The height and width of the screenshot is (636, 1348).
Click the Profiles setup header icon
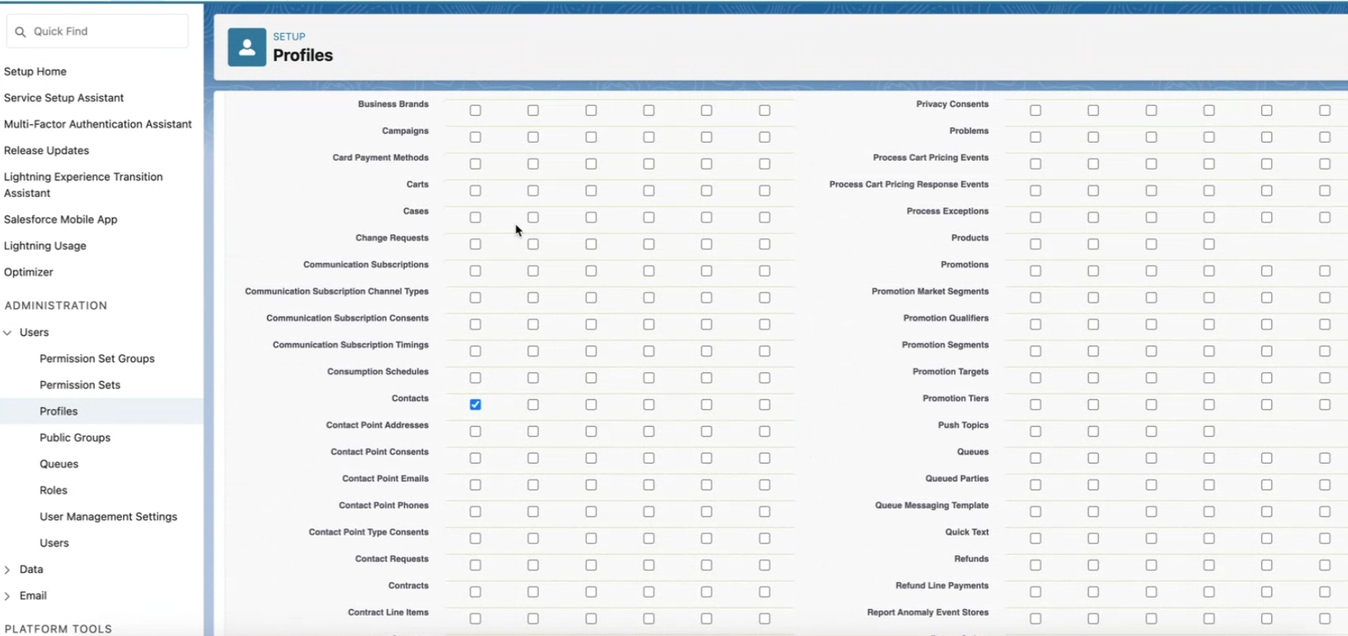(247, 47)
